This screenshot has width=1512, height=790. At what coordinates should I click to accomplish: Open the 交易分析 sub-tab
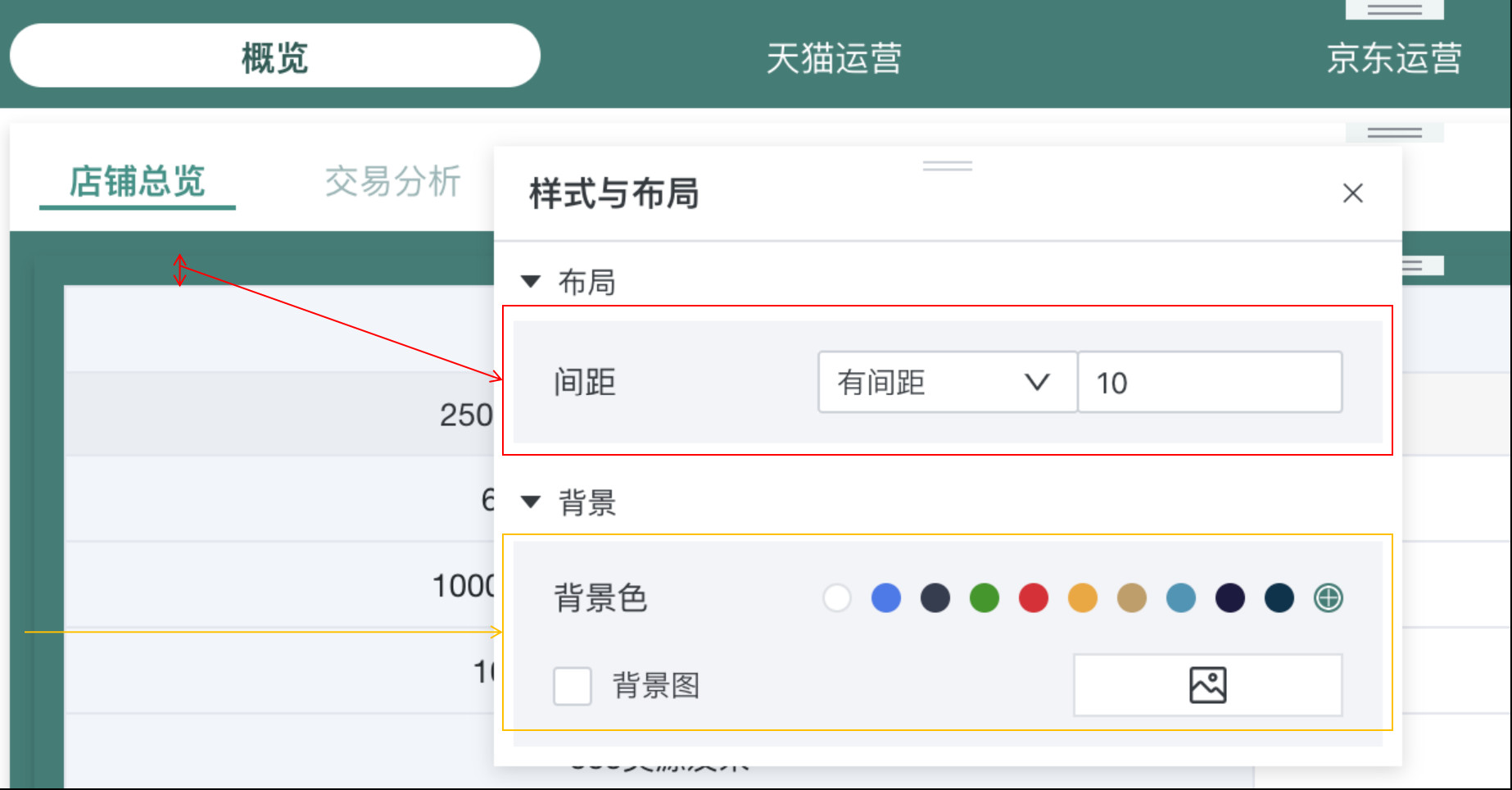[392, 181]
